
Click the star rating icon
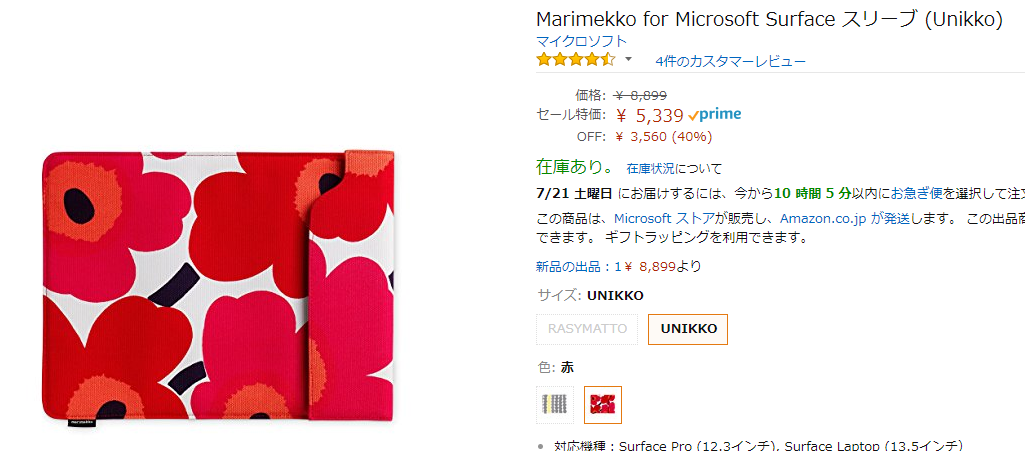click(x=575, y=60)
